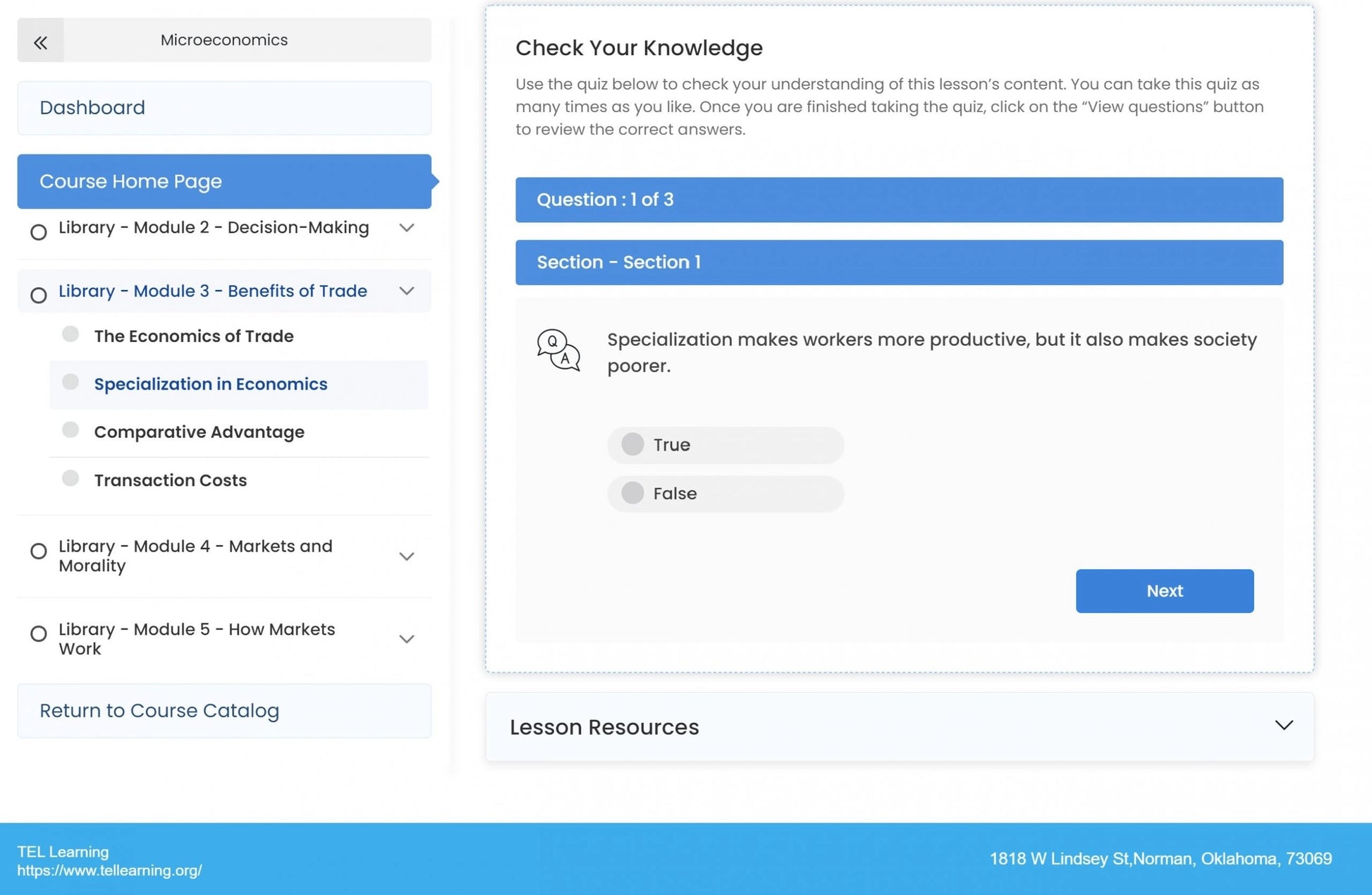This screenshot has height=895, width=1372.
Task: Click Module 2 Decision-Making circle icon
Action: [39, 232]
